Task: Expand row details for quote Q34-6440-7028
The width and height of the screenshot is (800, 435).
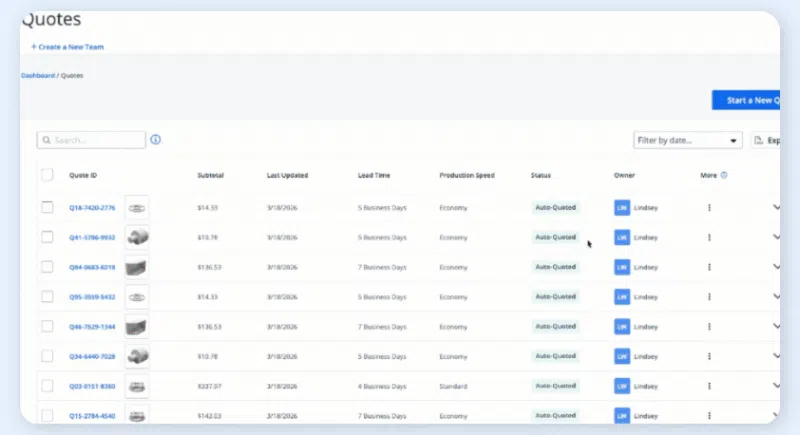Action: pos(776,355)
